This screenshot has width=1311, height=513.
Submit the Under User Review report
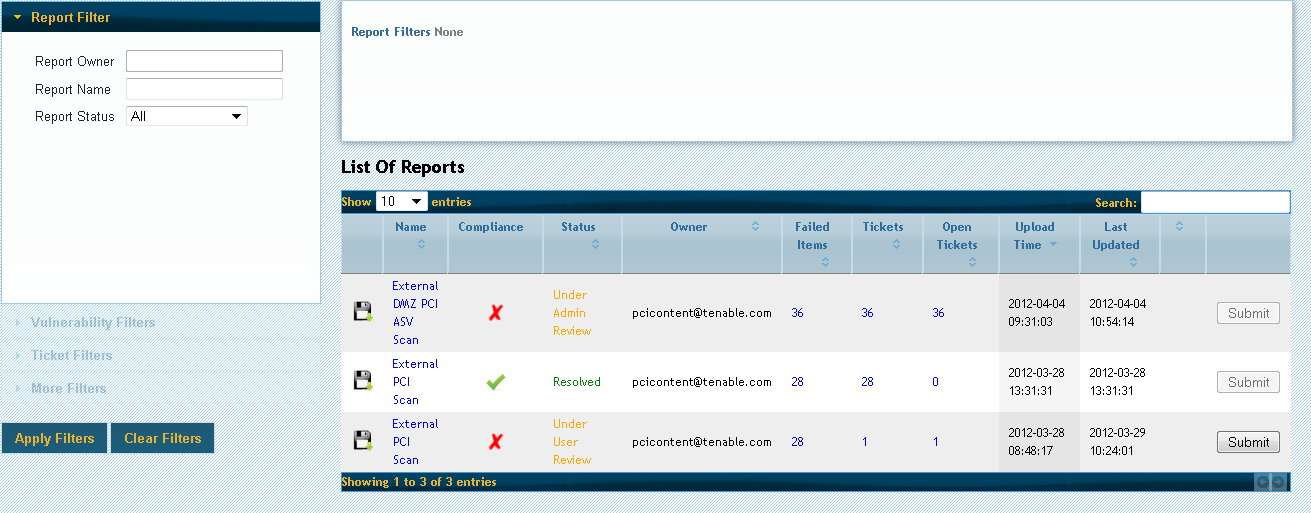point(1248,442)
